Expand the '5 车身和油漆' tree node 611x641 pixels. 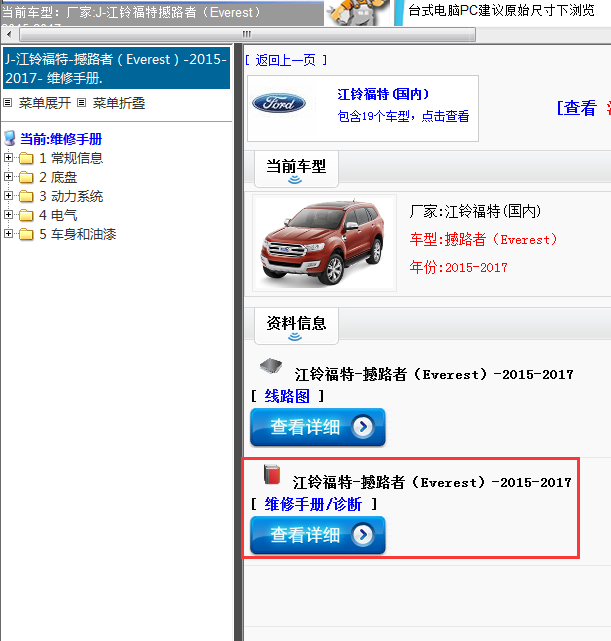[8, 233]
